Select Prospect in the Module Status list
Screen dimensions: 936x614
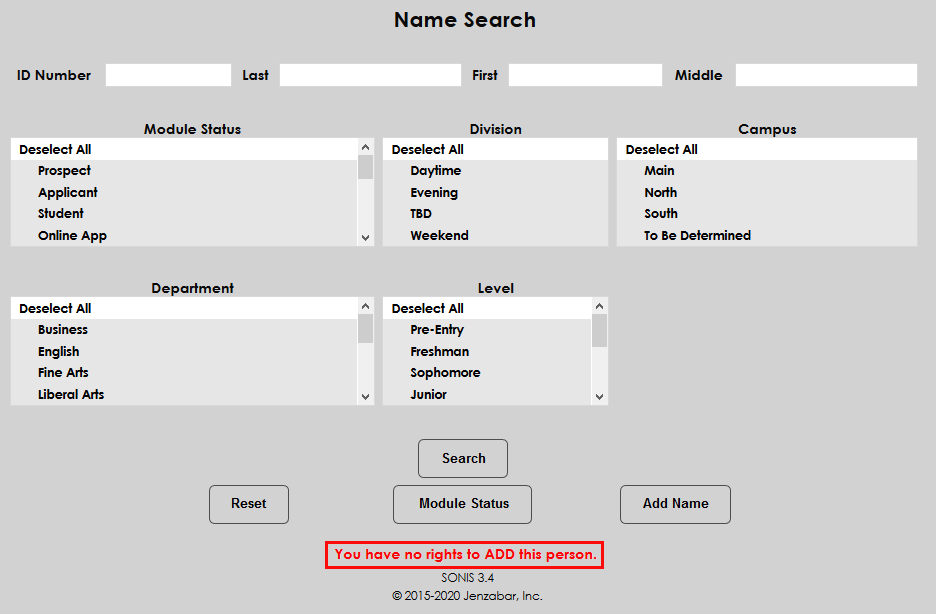(x=64, y=170)
